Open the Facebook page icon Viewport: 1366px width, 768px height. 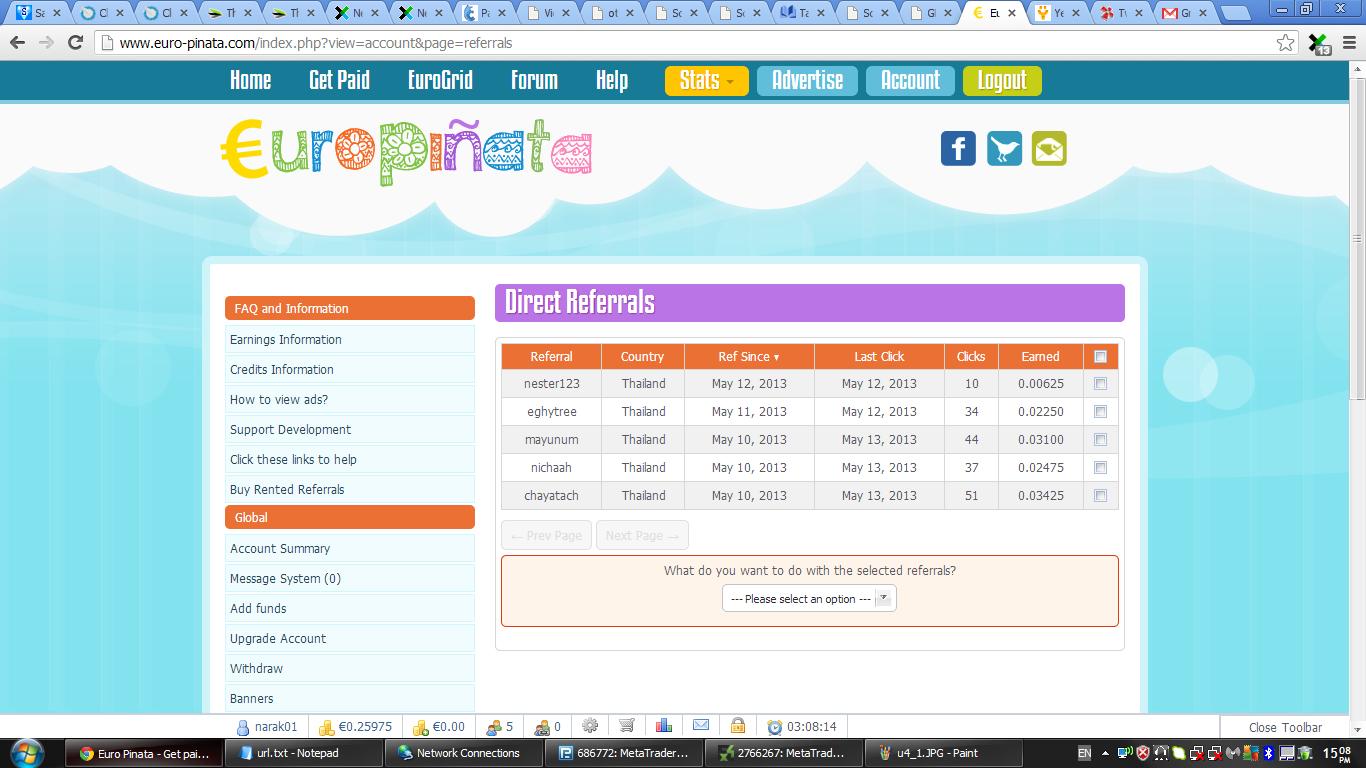958,148
